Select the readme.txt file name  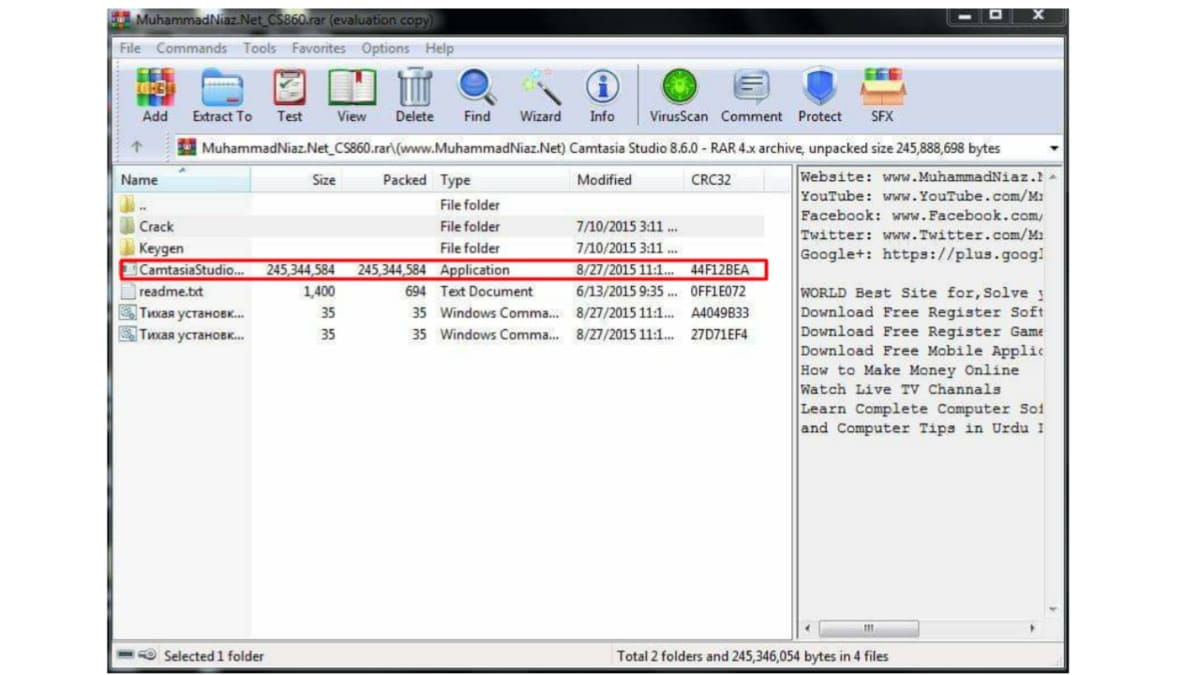(171, 292)
